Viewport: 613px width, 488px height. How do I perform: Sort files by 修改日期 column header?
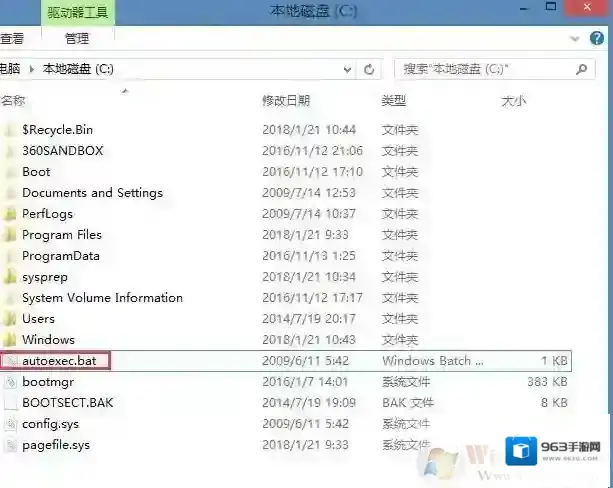[286, 101]
